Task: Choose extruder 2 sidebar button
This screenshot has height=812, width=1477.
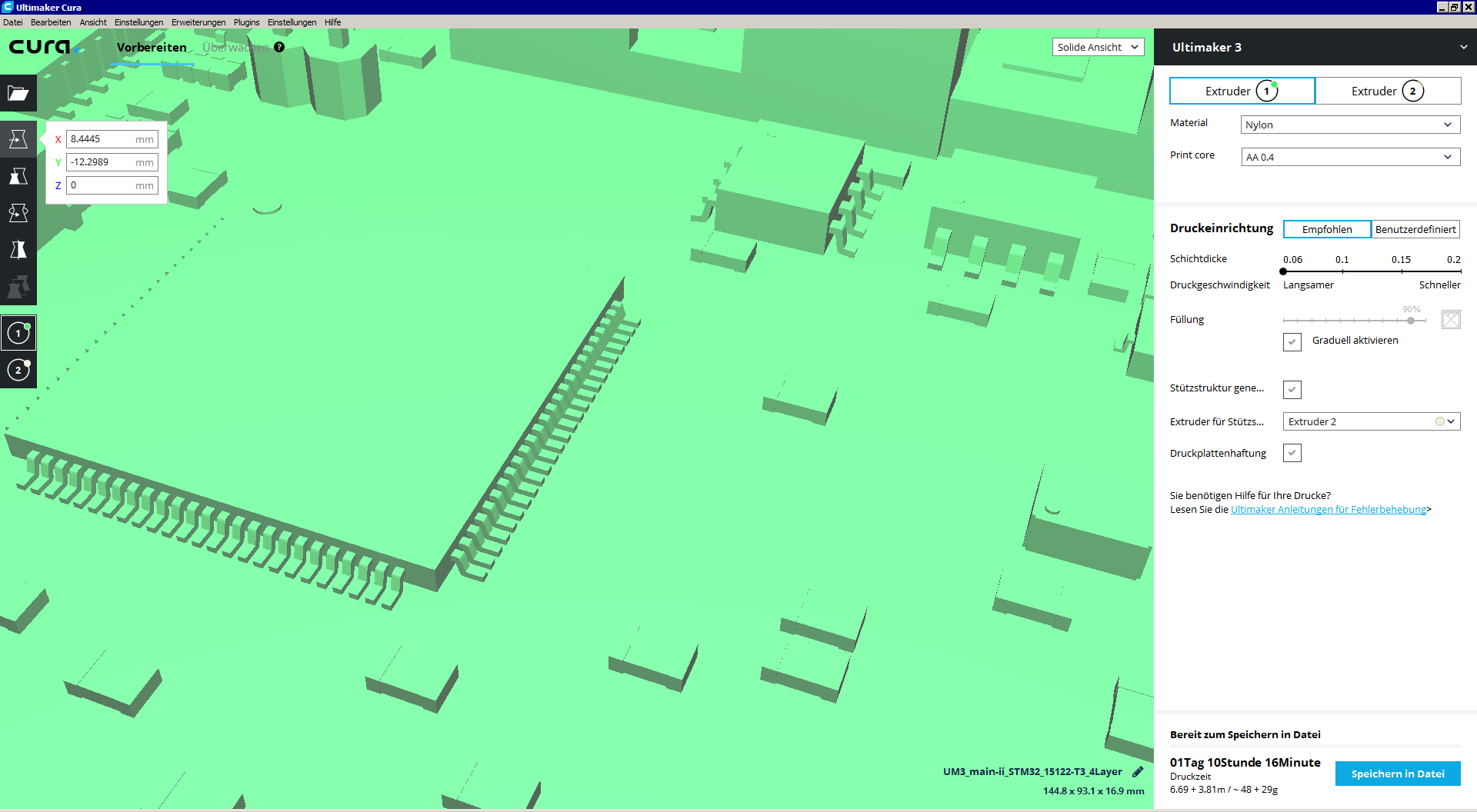Action: [18, 370]
